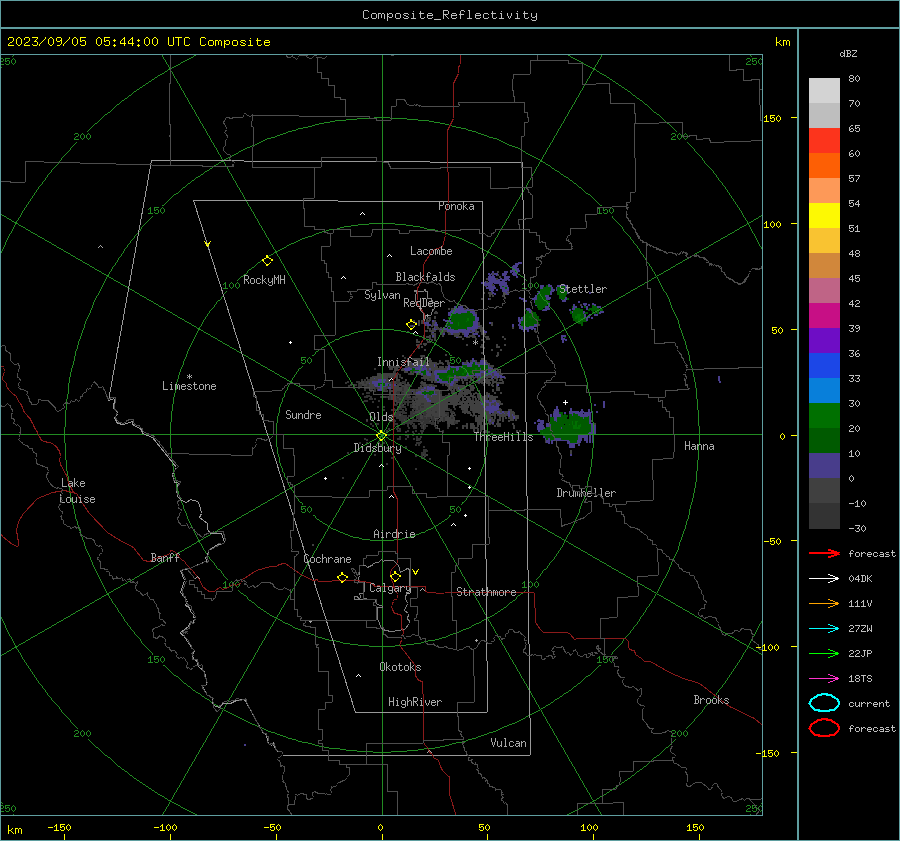Click the Cochrane label

pos(327,559)
